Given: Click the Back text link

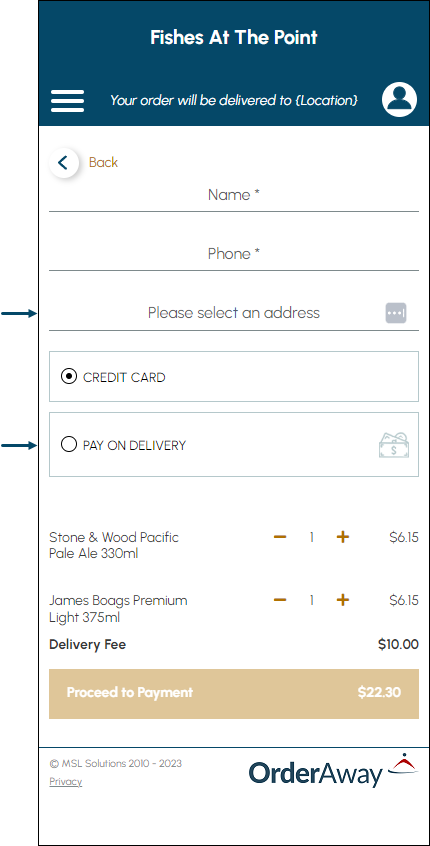Looking at the screenshot, I should click(103, 162).
